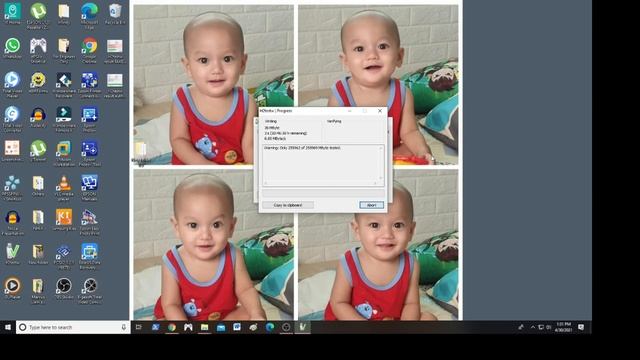This screenshot has height=360, width=640.
Task: Expand hidden system tray icons
Action: 533,327
